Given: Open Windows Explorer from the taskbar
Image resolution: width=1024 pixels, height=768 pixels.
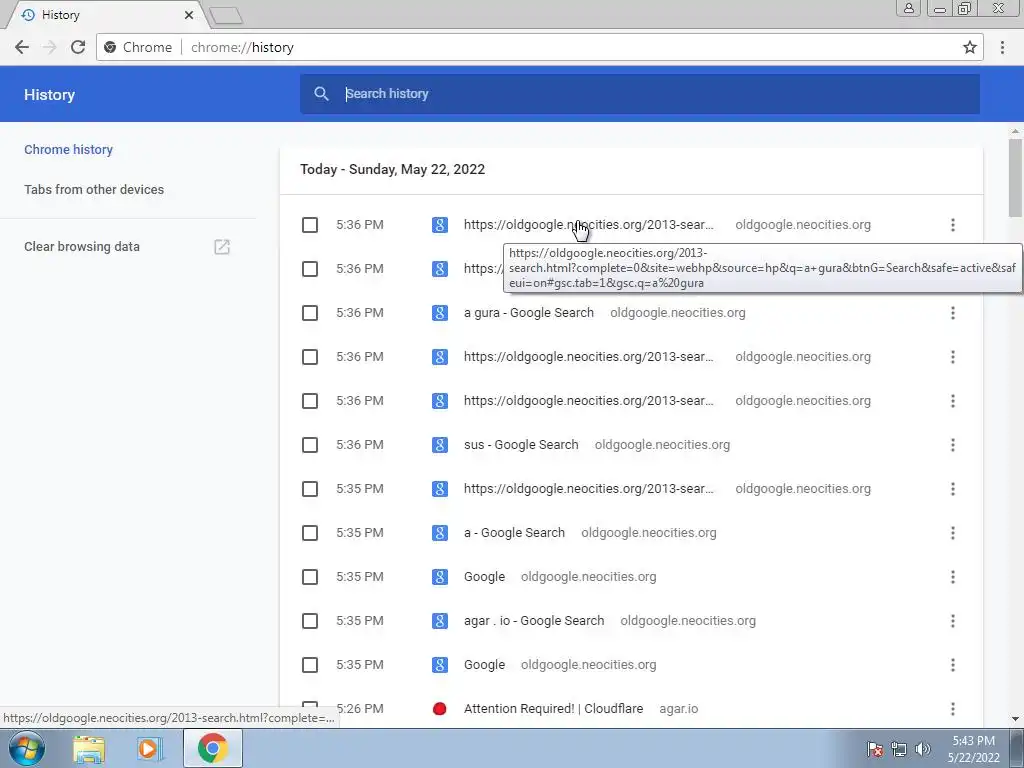Looking at the screenshot, I should (x=89, y=748).
